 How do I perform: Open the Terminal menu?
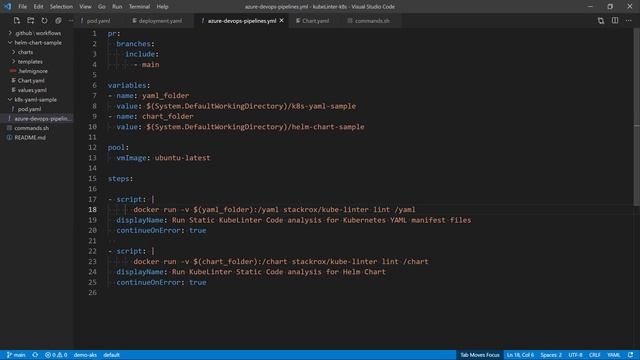139,7
